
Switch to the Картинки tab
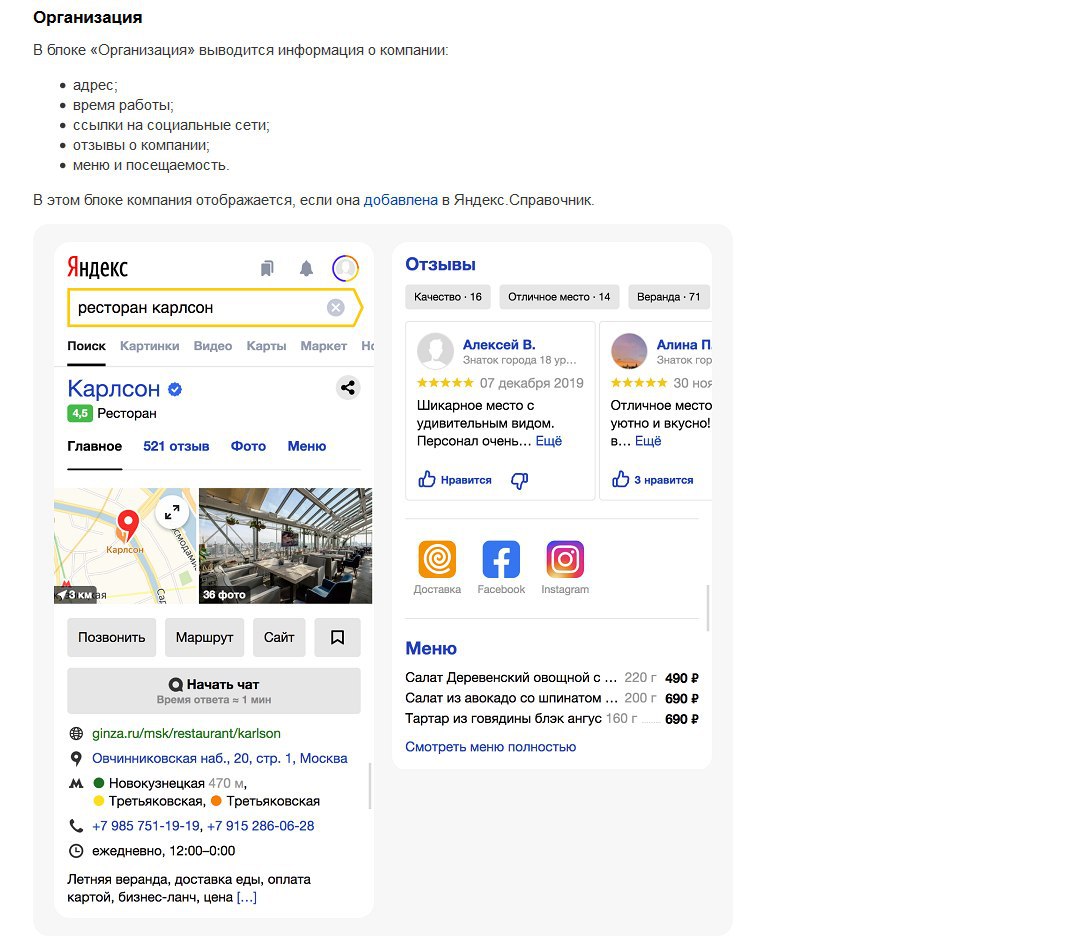click(150, 346)
